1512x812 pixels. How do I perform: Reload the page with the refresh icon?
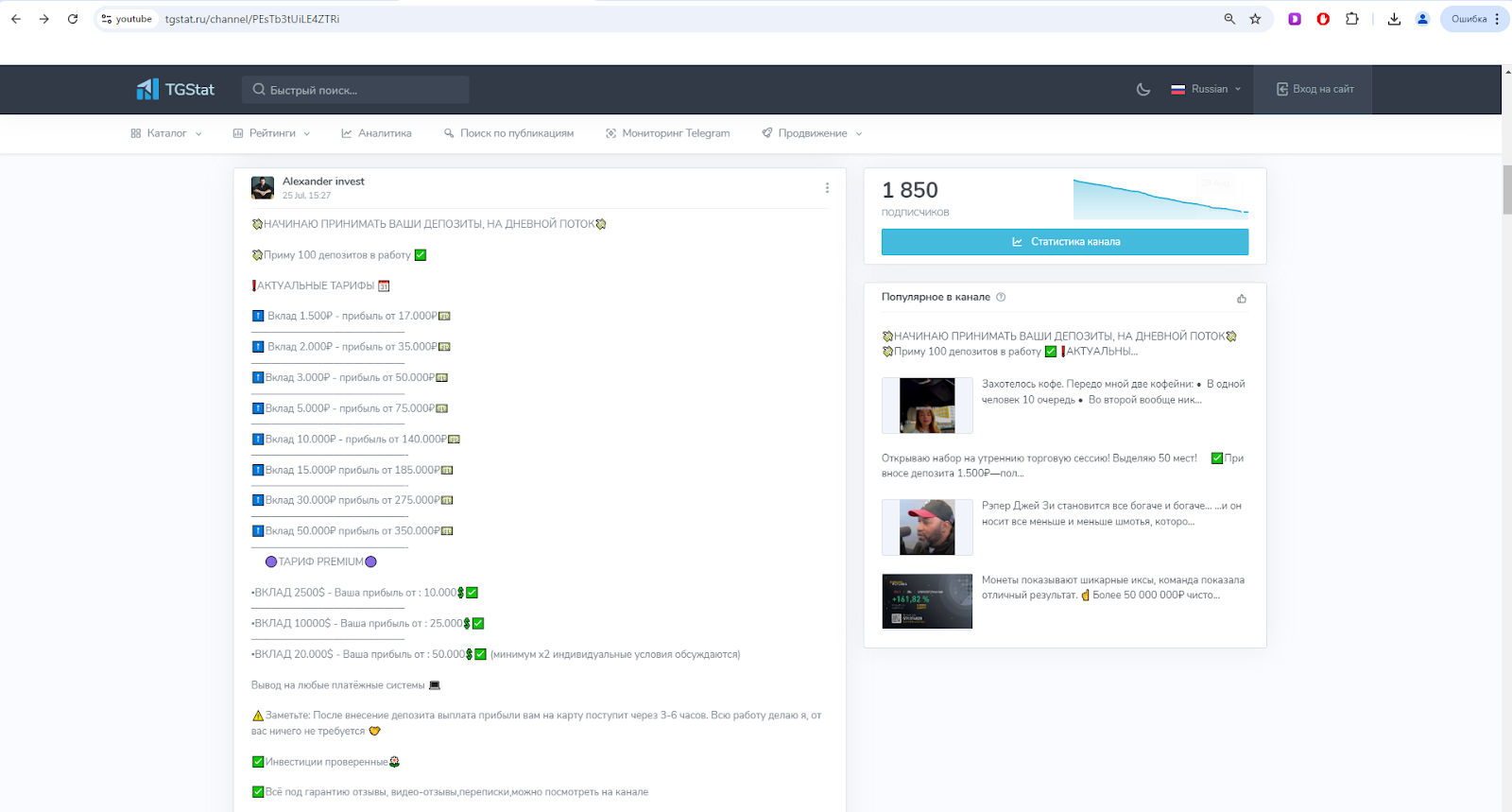point(73,19)
